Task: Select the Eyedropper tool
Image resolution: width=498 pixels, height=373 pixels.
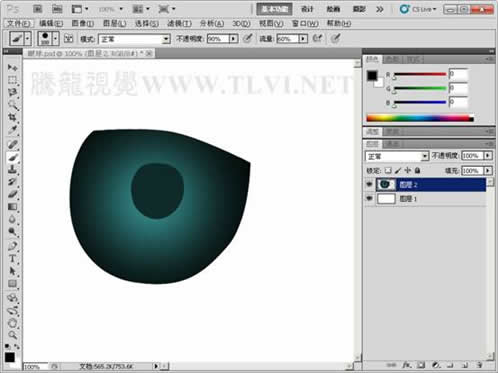Action: click(x=12, y=130)
